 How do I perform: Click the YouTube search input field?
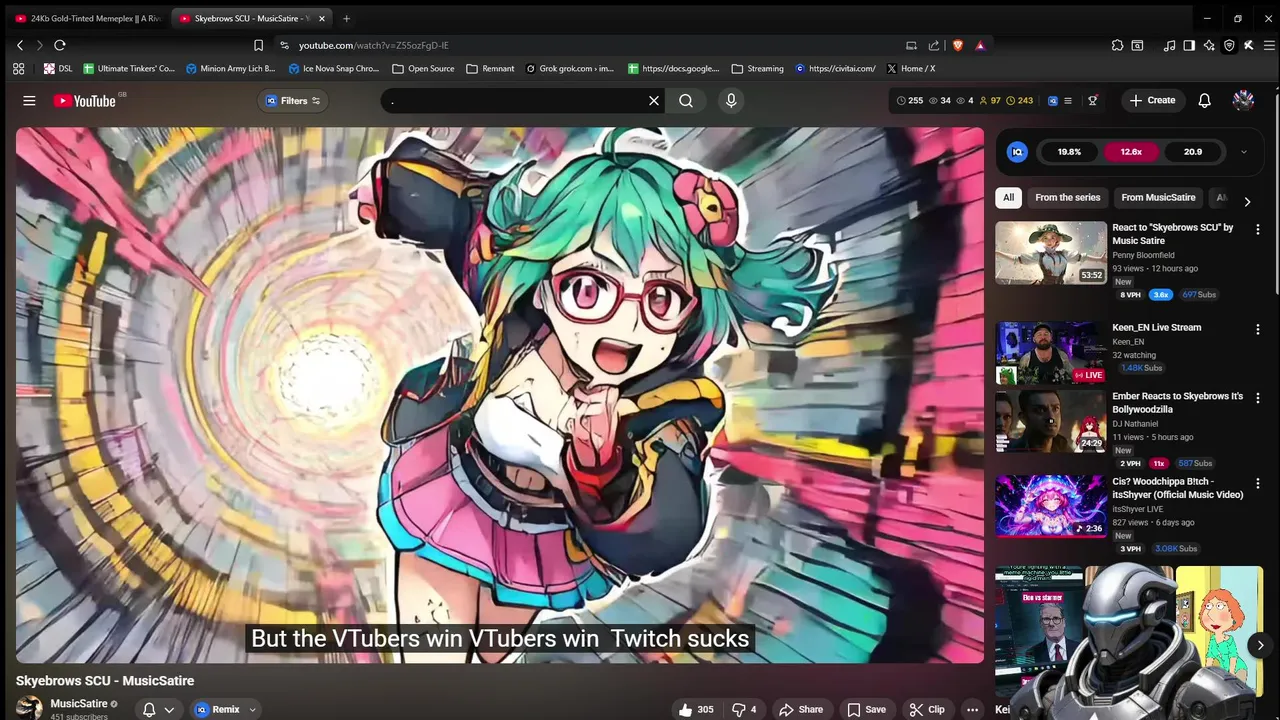click(515, 100)
